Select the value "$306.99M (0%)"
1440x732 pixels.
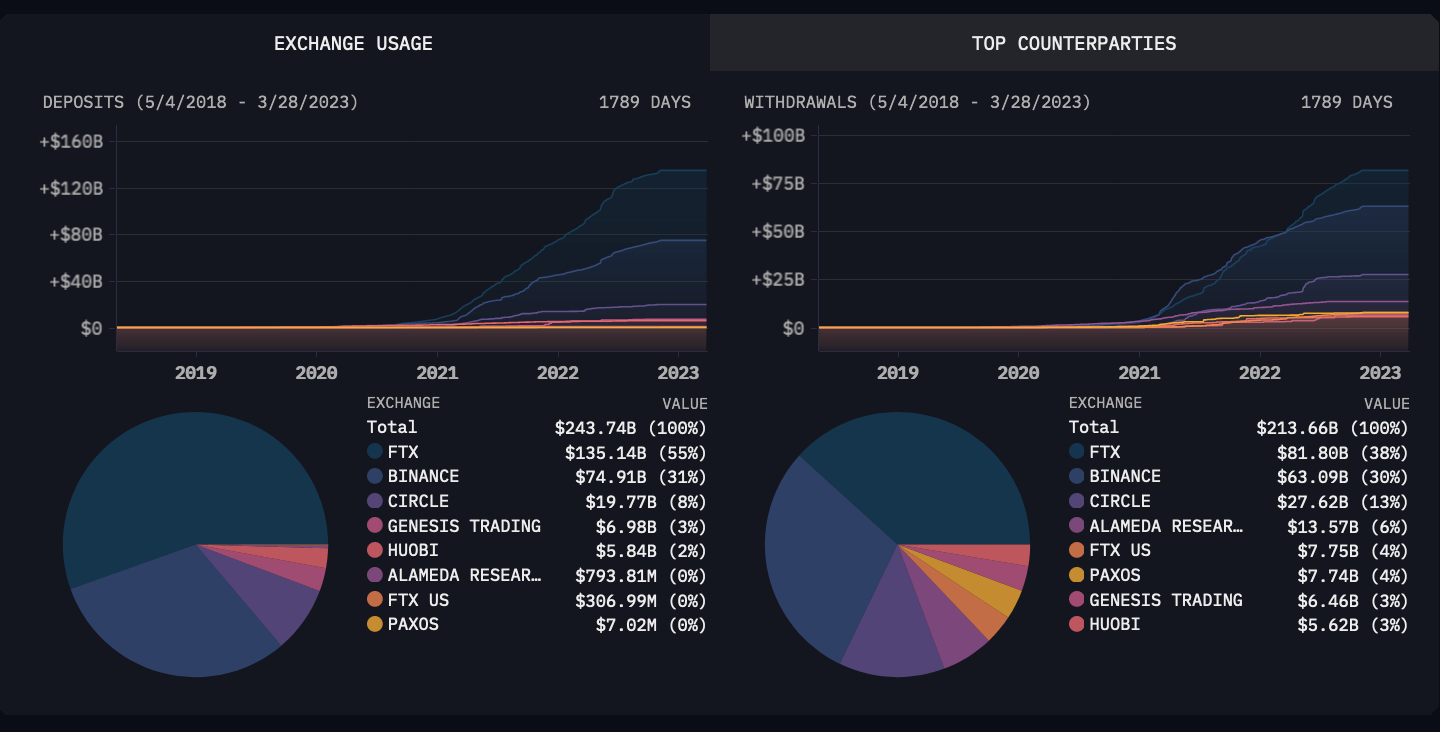tap(641, 600)
